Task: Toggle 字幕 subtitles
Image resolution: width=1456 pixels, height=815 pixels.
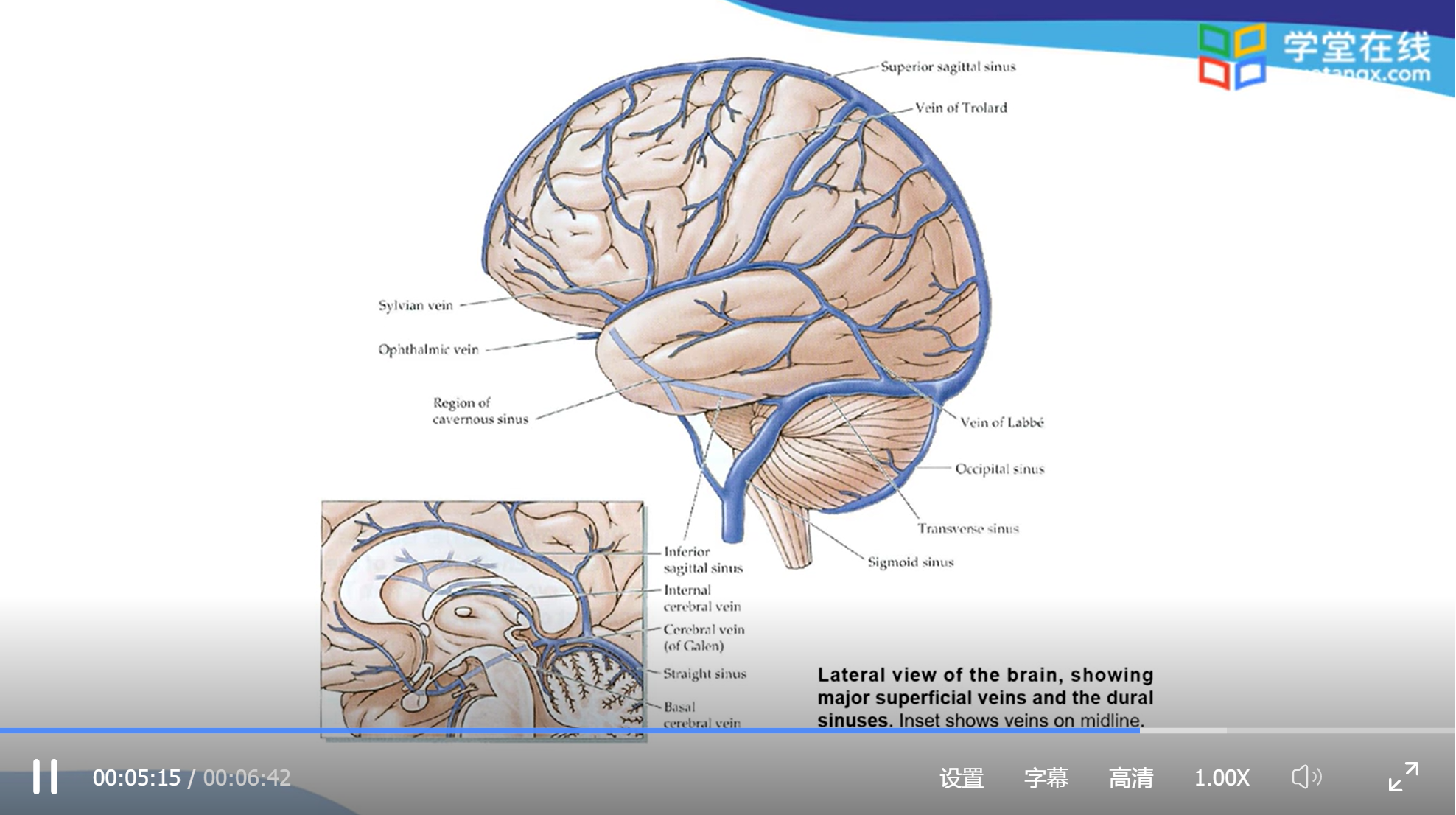Action: pyautogui.click(x=1046, y=778)
